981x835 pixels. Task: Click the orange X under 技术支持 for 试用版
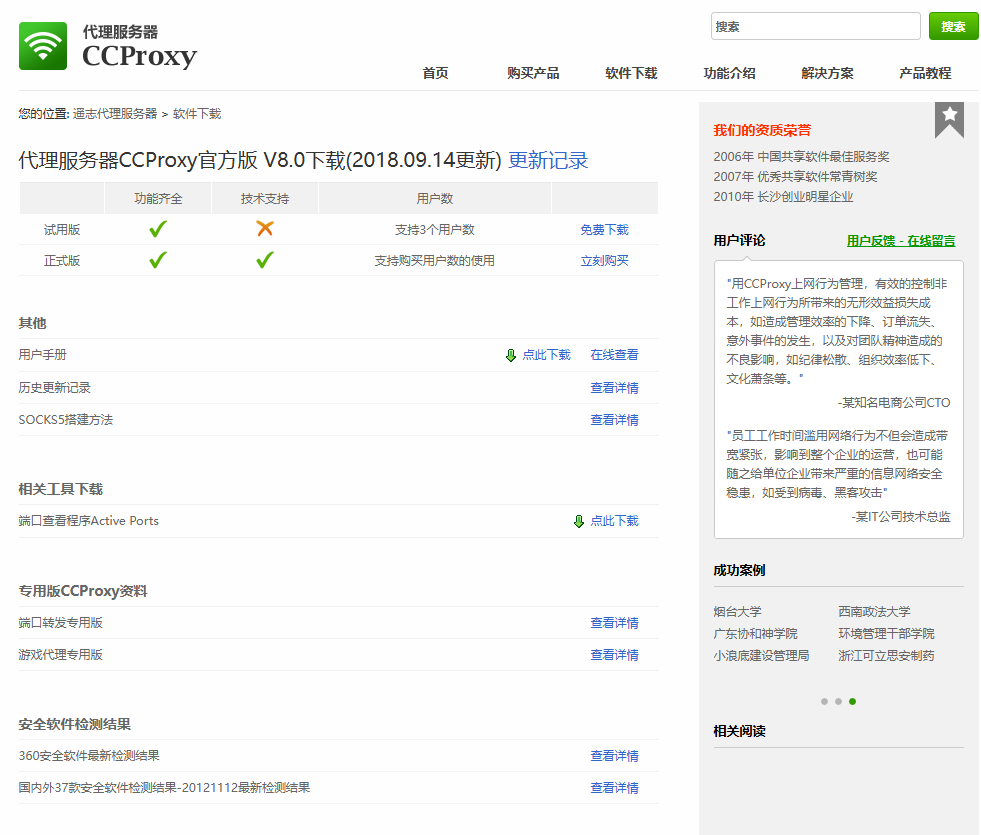[x=265, y=229]
